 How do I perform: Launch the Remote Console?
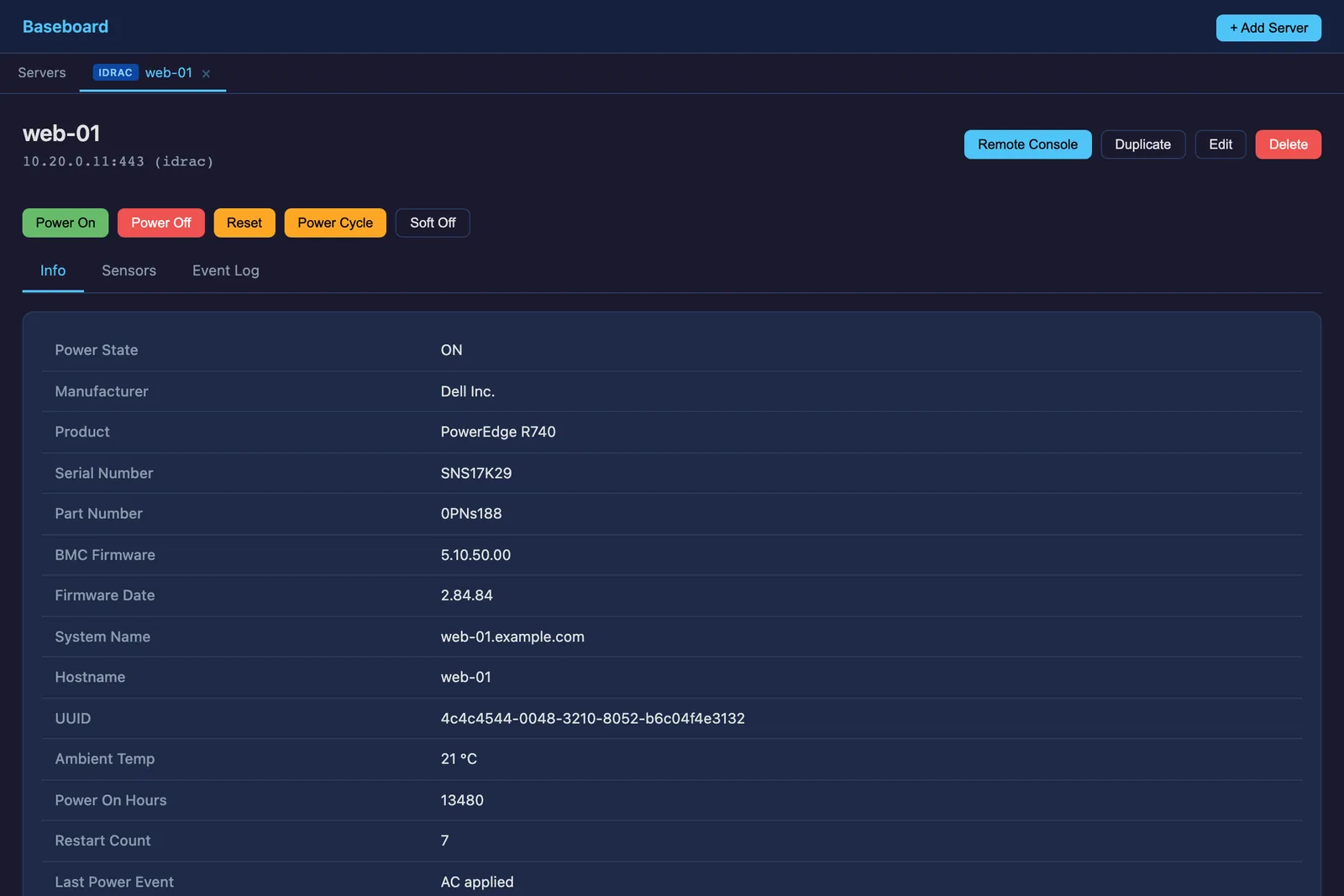point(1027,144)
